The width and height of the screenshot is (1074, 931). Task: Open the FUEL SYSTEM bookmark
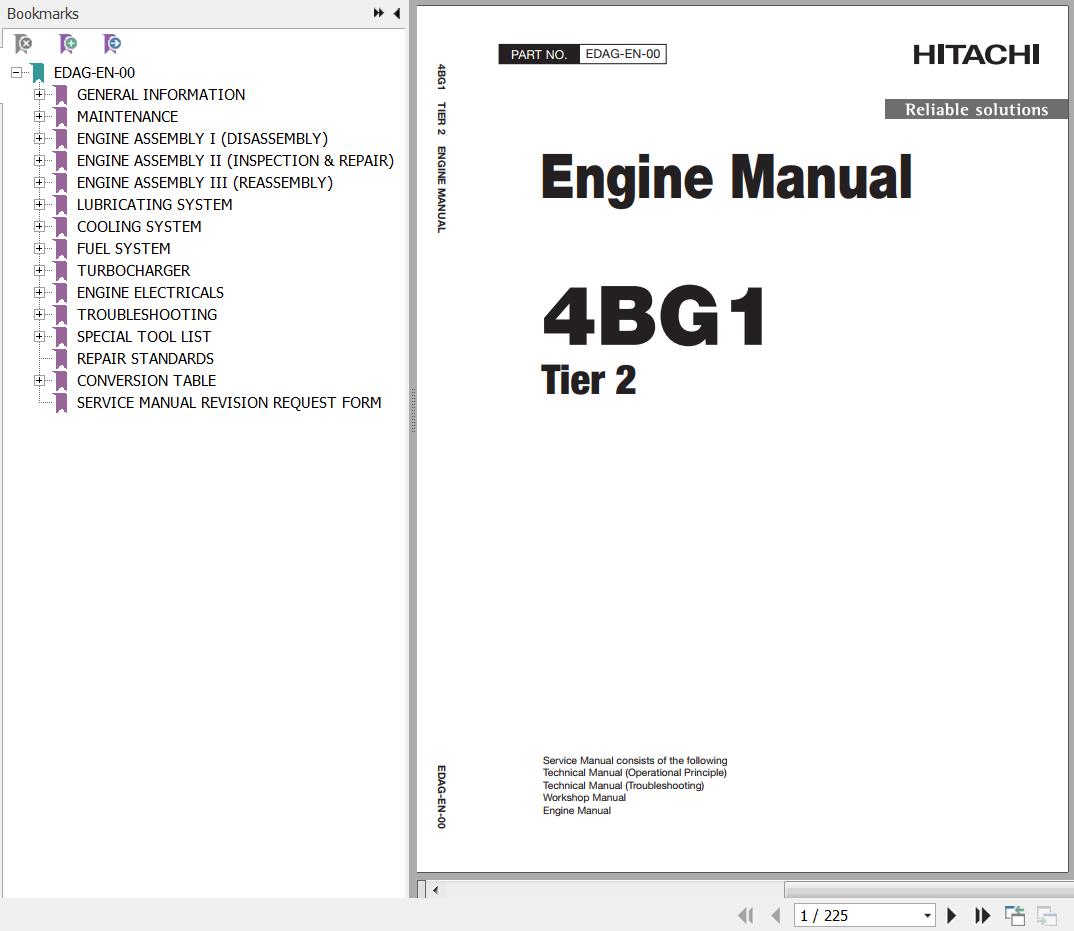click(x=123, y=249)
